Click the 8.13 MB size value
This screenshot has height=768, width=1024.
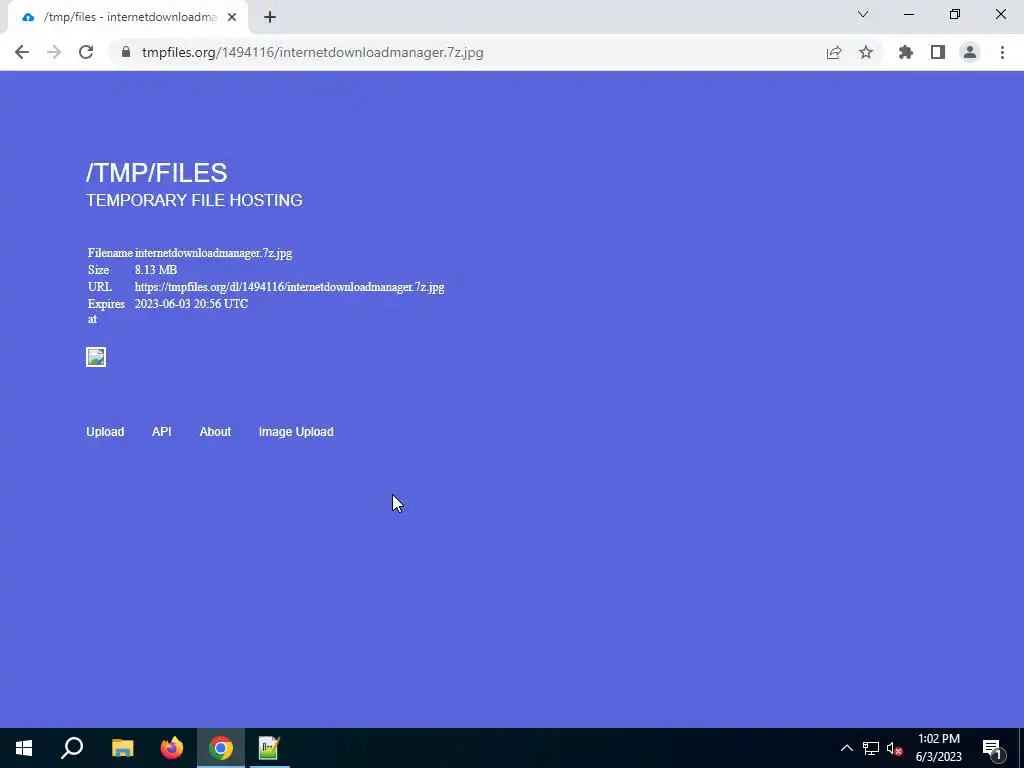click(x=155, y=270)
